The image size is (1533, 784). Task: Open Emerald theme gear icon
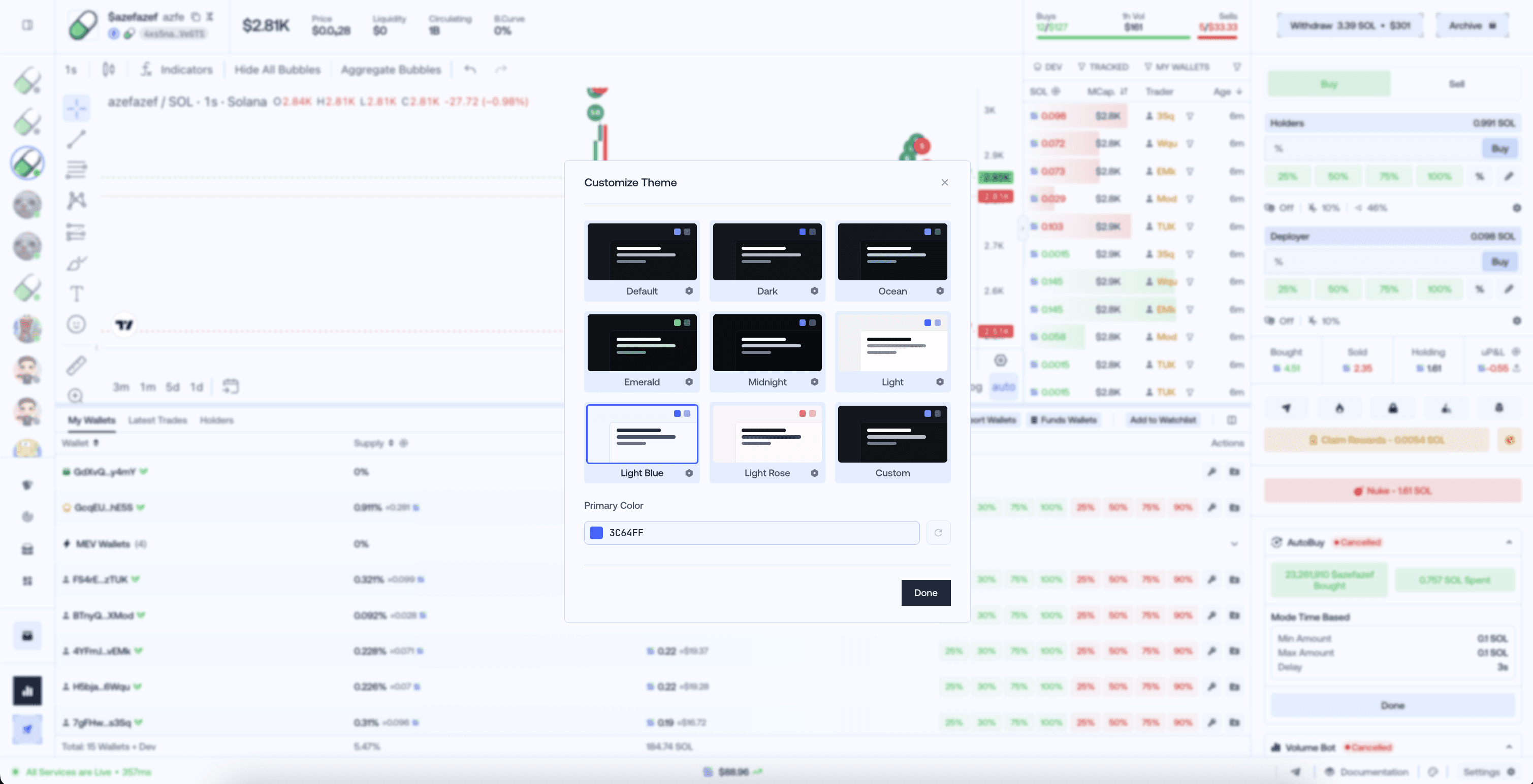point(689,382)
